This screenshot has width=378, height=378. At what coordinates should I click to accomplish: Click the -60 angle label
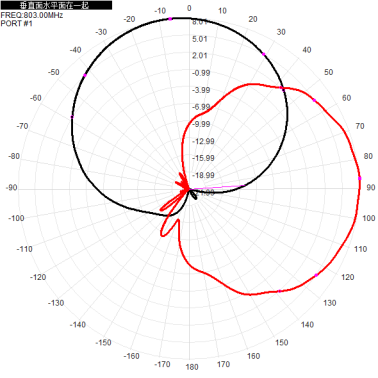click(35, 98)
